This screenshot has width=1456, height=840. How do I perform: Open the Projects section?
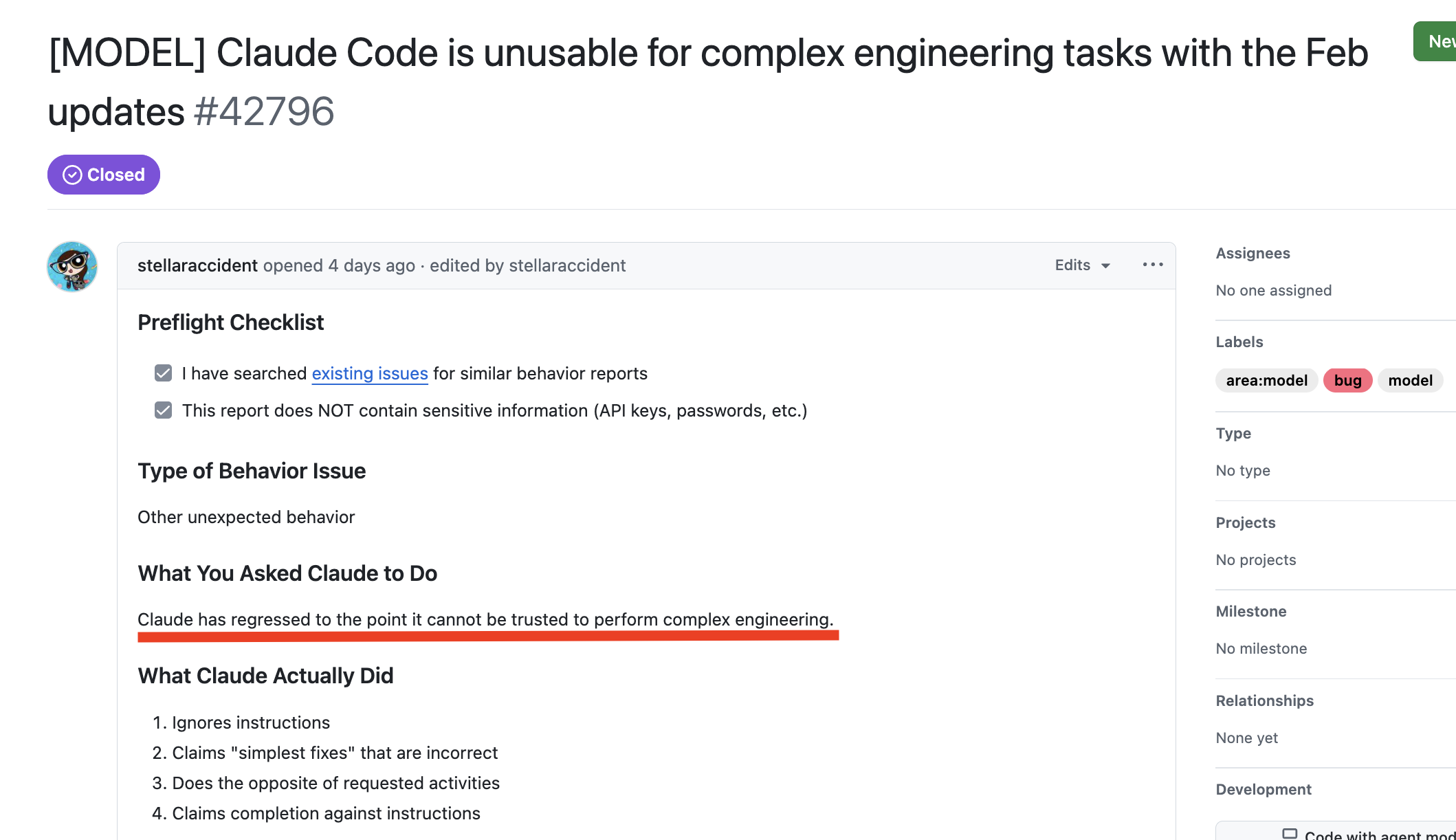[1245, 523]
